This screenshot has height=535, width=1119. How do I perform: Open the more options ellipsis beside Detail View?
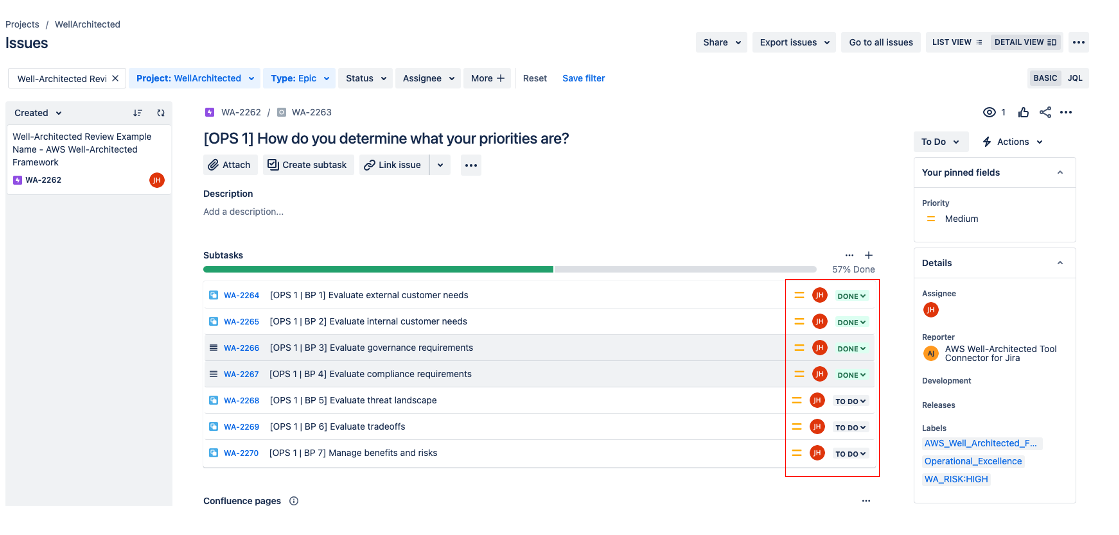1078,43
